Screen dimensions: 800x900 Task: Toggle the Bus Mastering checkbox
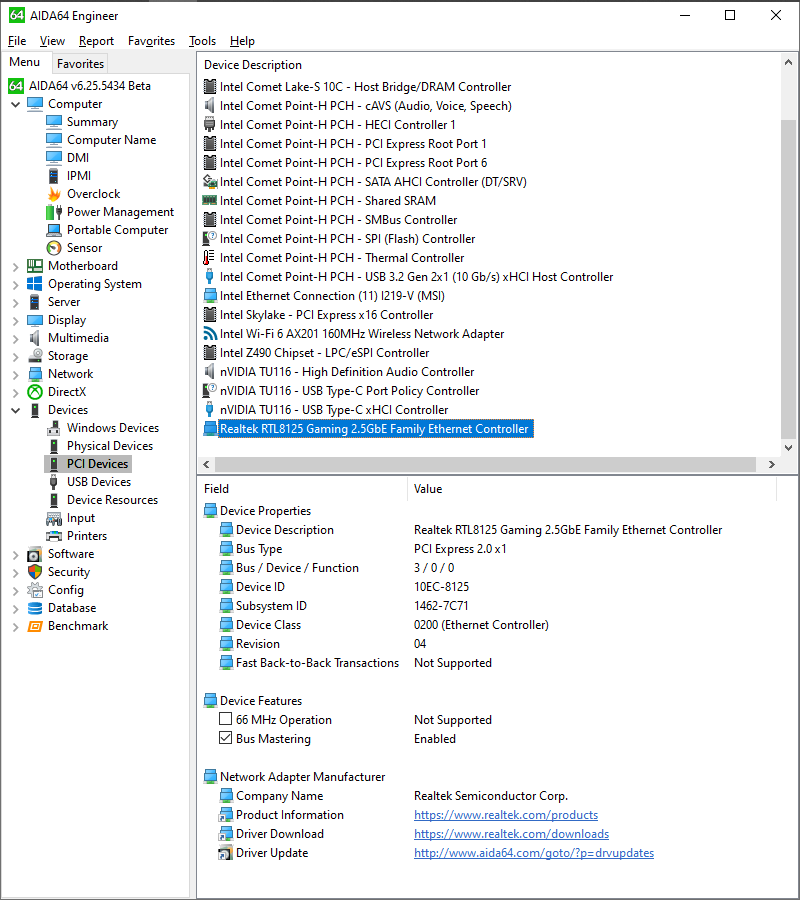pos(226,738)
